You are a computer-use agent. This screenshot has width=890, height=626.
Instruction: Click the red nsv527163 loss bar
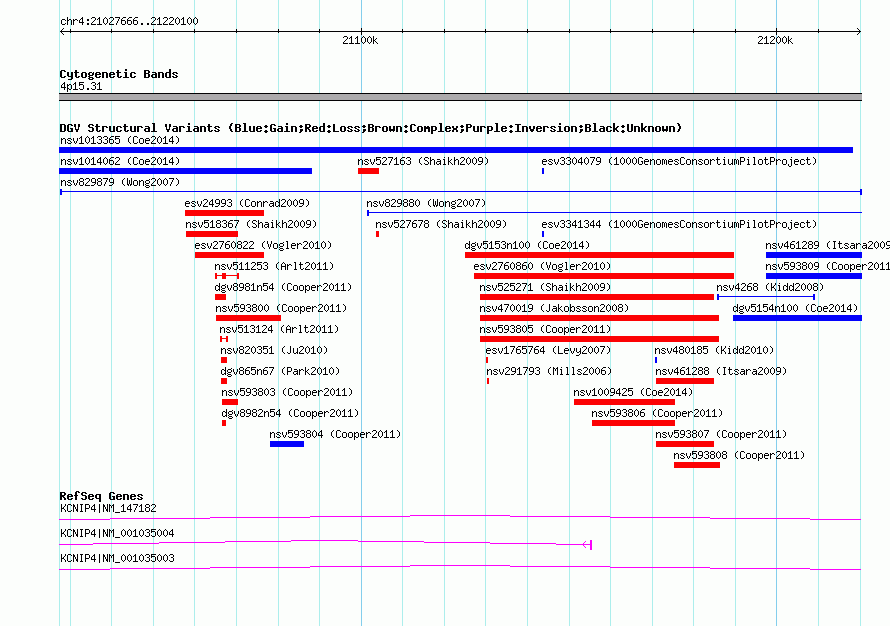[x=368, y=171]
